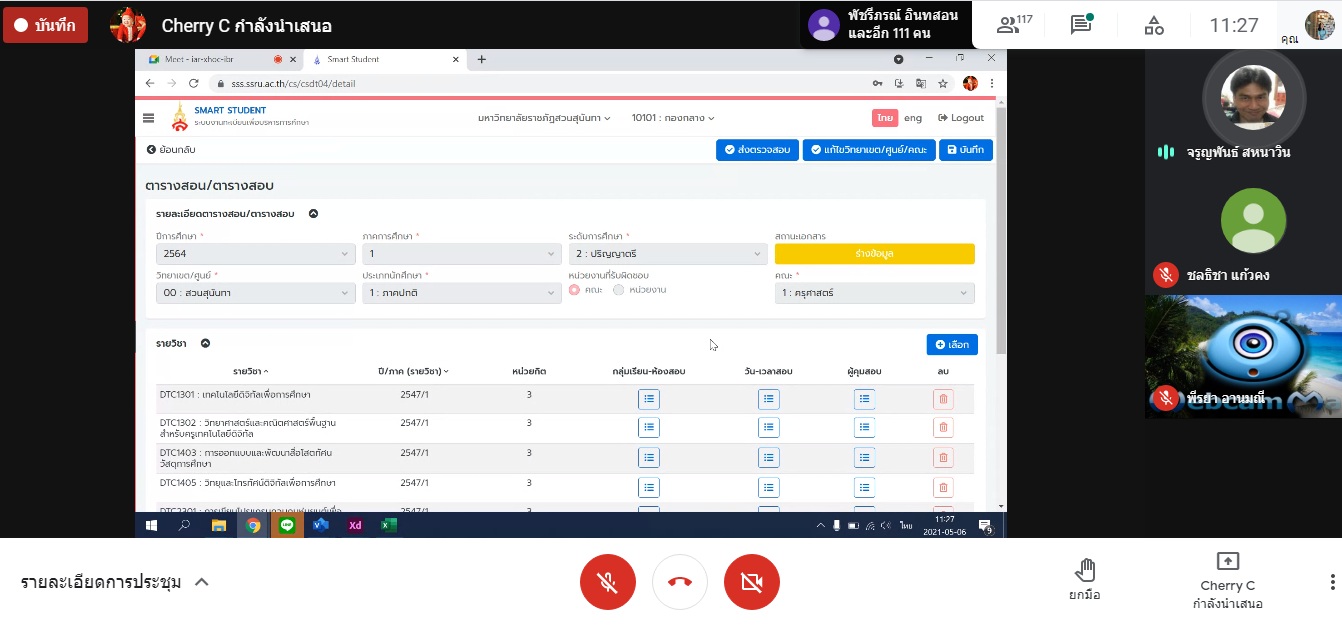Click the raise hand icon
This screenshot has height=626, width=1342.
pyautogui.click(x=1085, y=571)
